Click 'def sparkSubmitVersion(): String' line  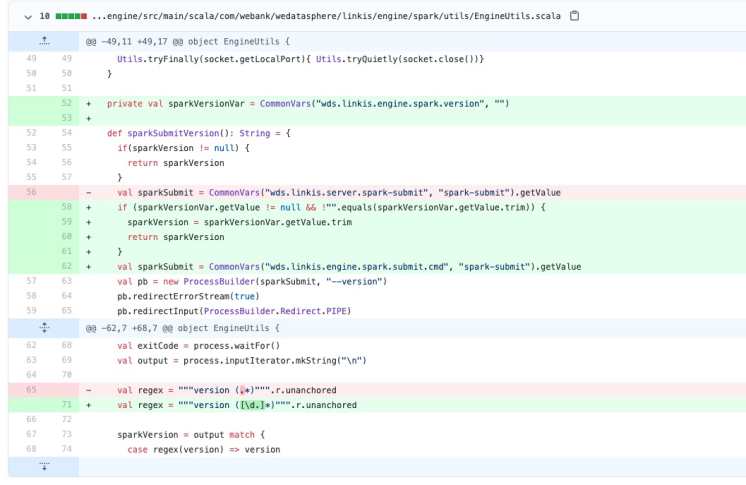tap(198, 133)
